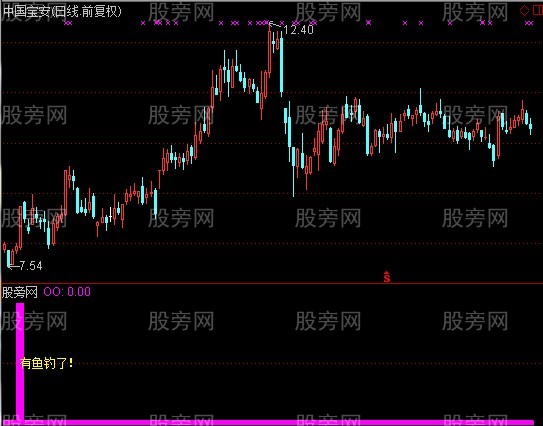Click the 股旁网 indicator name label
Image resolution: width=543 pixels, height=426 pixels.
[20, 292]
